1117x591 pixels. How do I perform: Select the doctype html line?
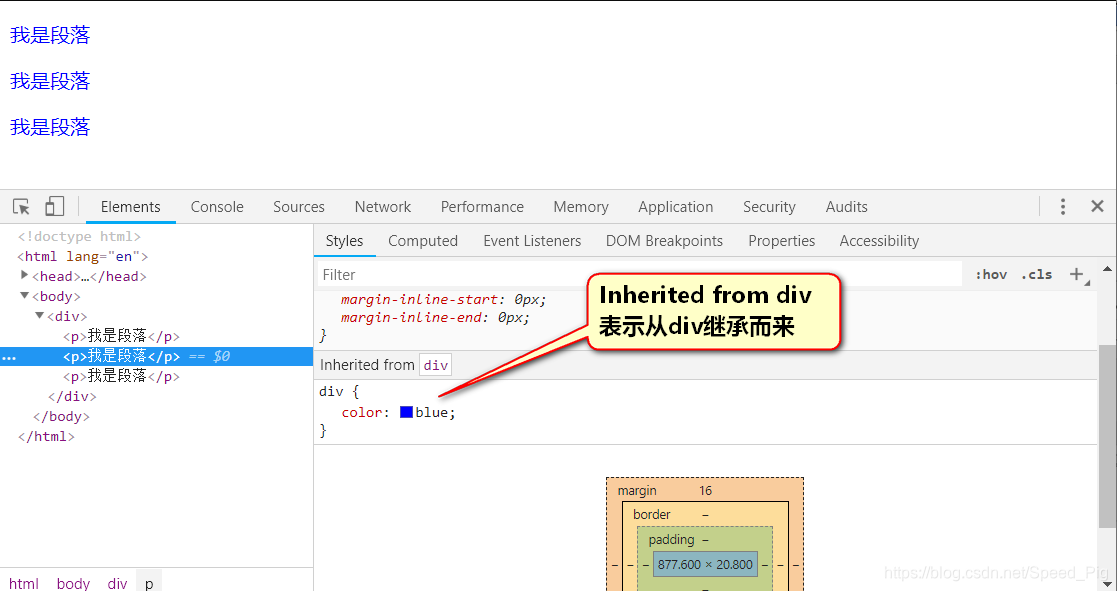[x=79, y=236]
